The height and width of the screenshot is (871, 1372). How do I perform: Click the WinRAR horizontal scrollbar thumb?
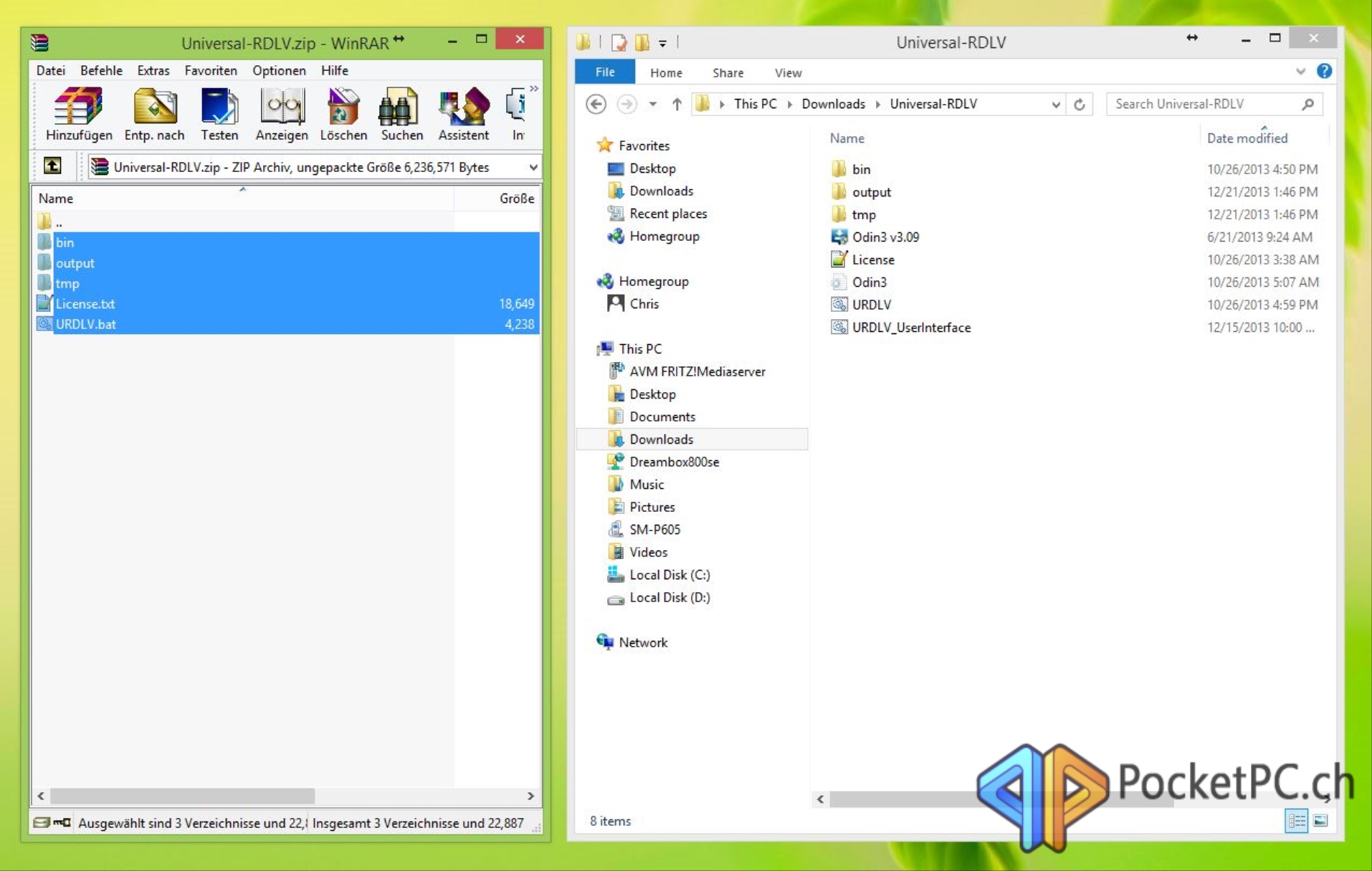click(x=182, y=796)
